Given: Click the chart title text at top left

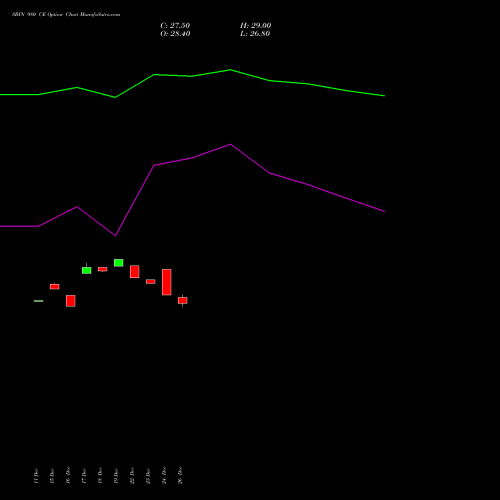Looking at the screenshot, I should (x=66, y=15).
